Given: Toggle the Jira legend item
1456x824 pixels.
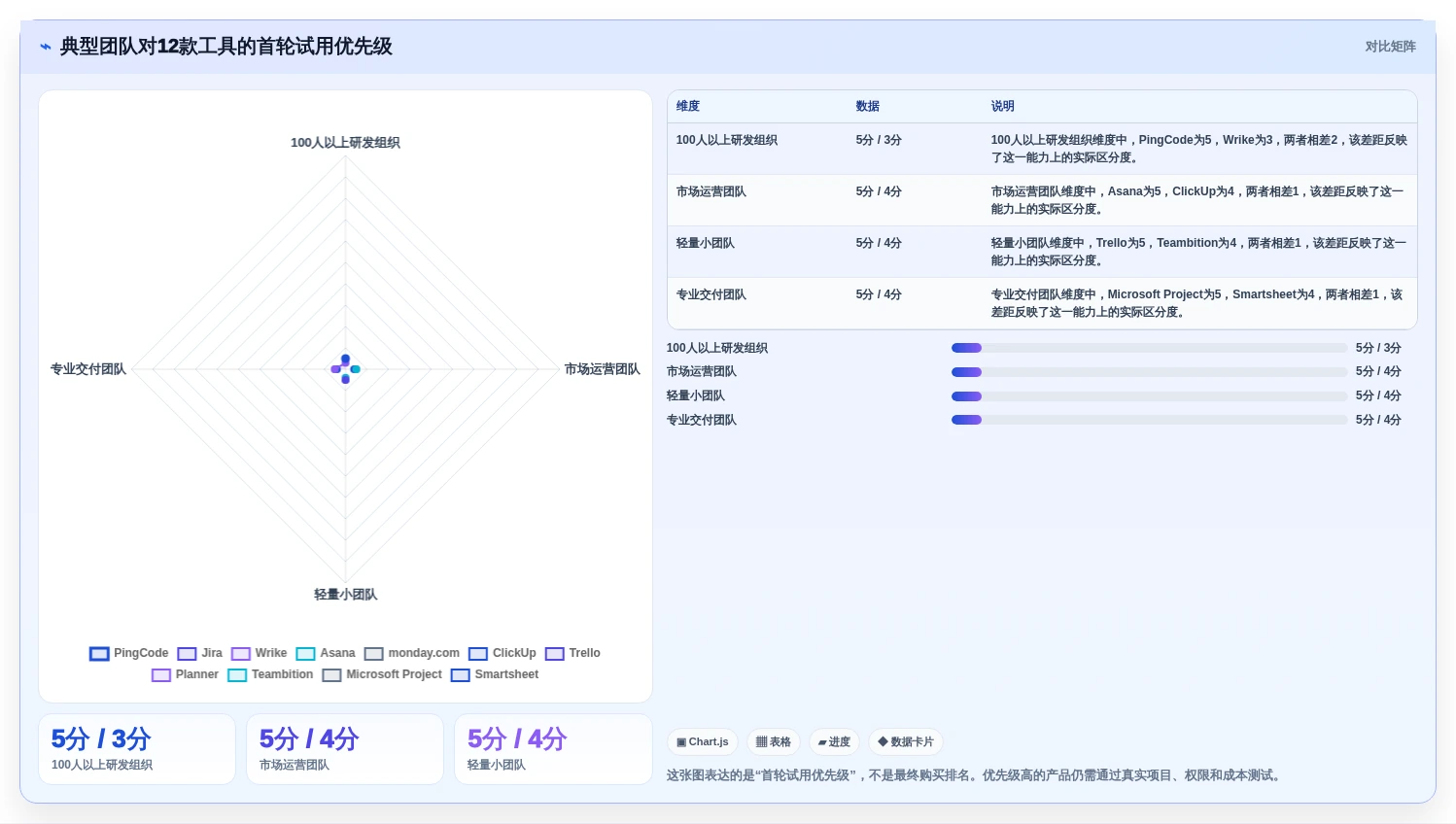Looking at the screenshot, I should (200, 654).
